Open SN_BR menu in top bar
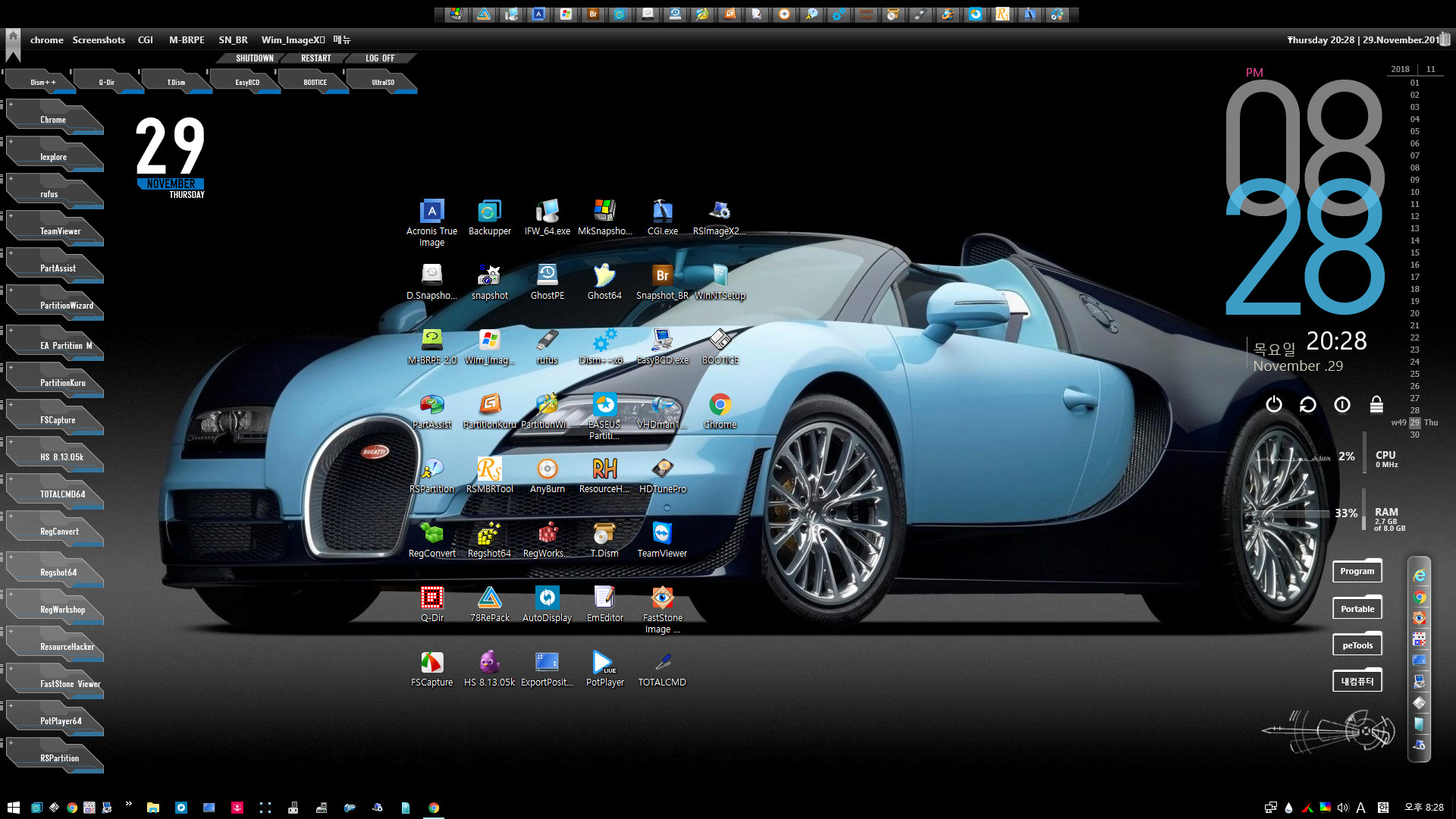 pos(233,39)
